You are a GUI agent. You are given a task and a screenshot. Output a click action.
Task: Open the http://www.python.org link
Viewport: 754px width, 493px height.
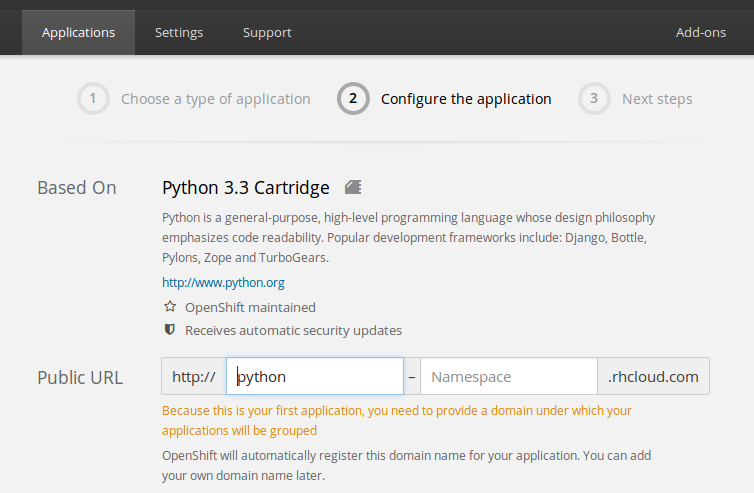(x=223, y=282)
